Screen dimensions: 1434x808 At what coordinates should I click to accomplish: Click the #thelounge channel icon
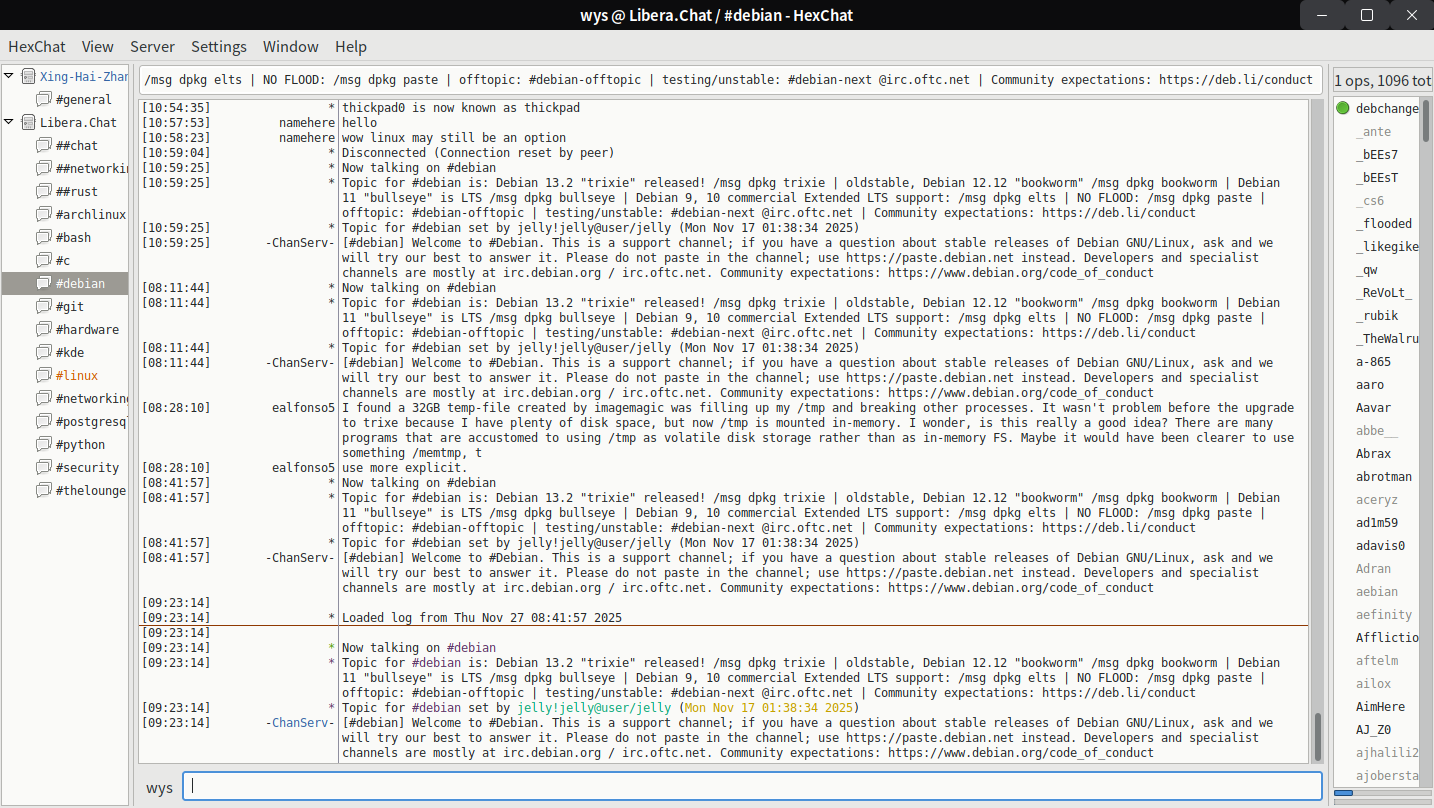[43, 490]
